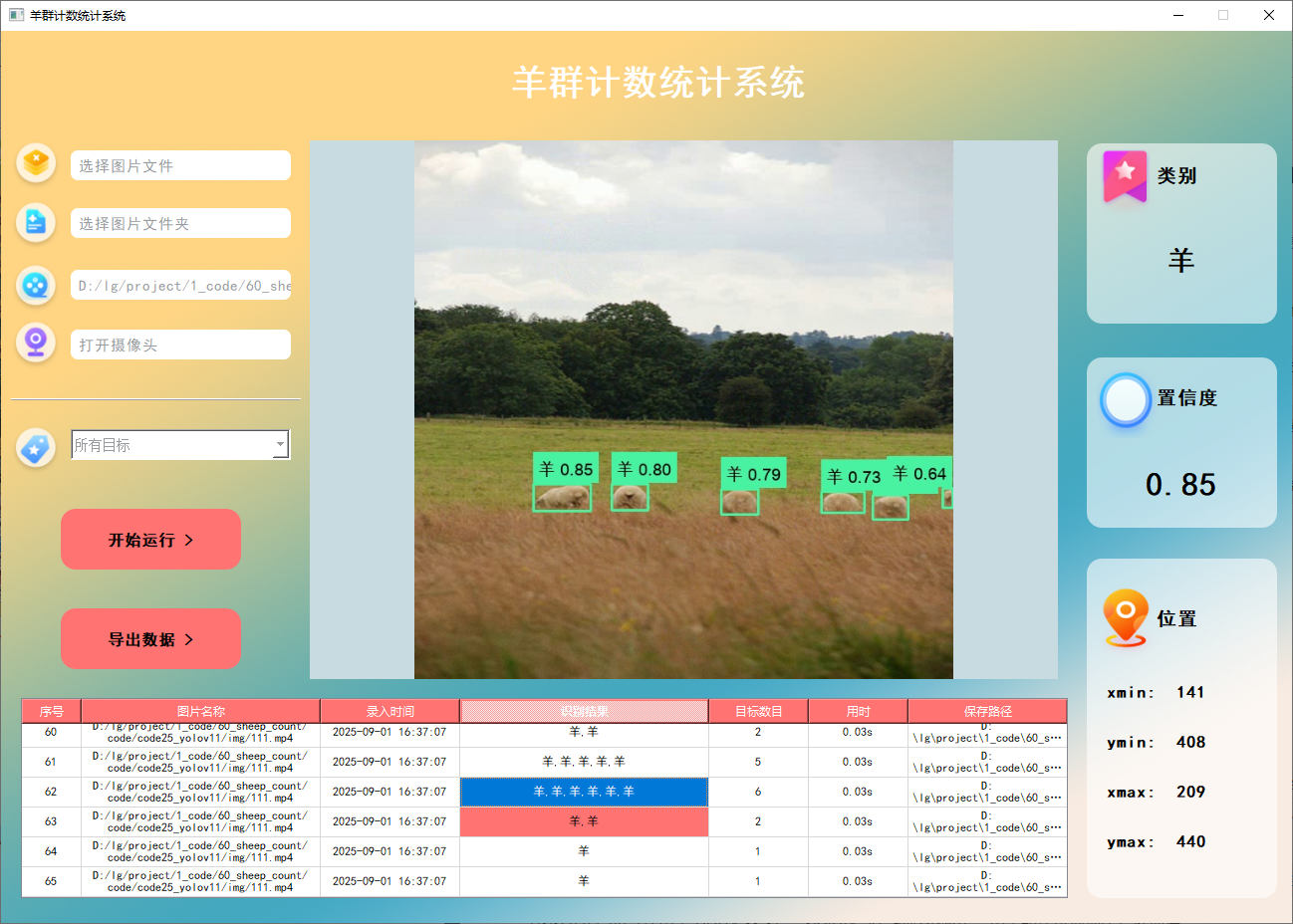Click the video path D:/lg/project field
1293x924 pixels.
click(180, 285)
